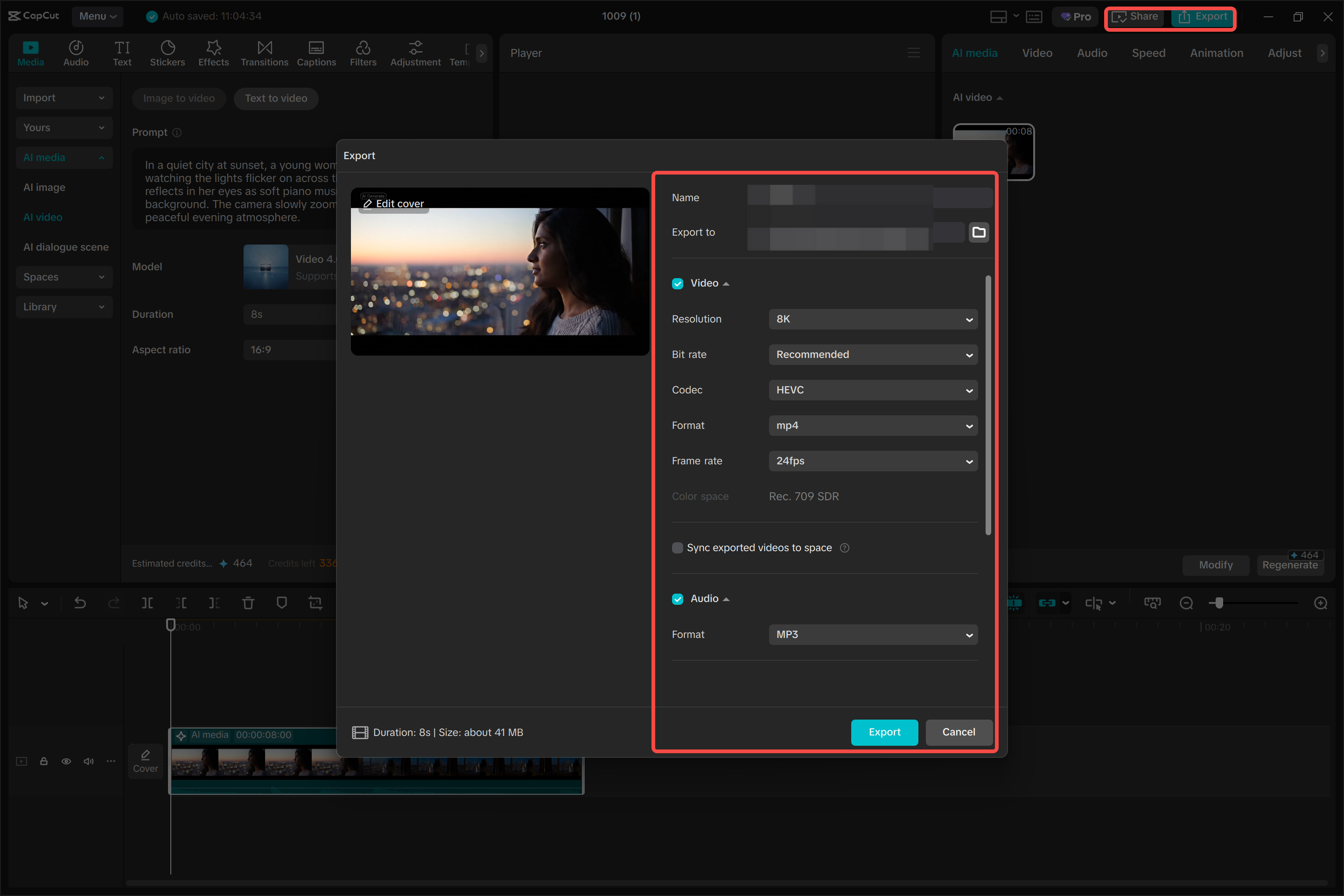Click the Export button in the dialog
The image size is (1344, 896).
click(884, 732)
